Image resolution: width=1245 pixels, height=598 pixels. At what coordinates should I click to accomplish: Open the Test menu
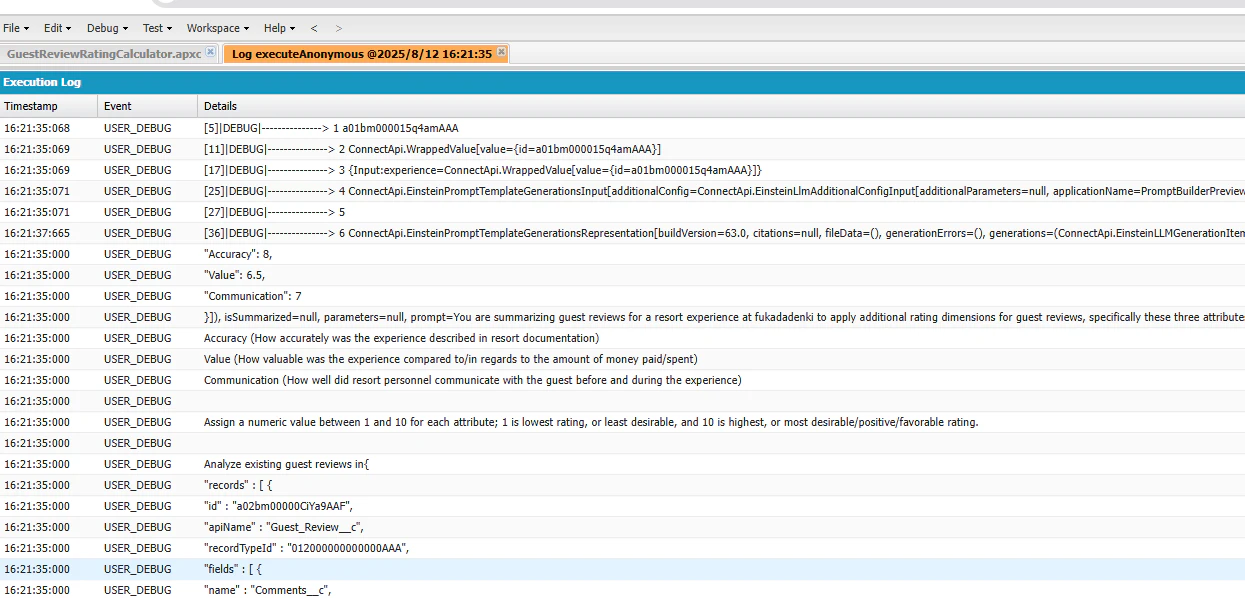click(x=157, y=28)
